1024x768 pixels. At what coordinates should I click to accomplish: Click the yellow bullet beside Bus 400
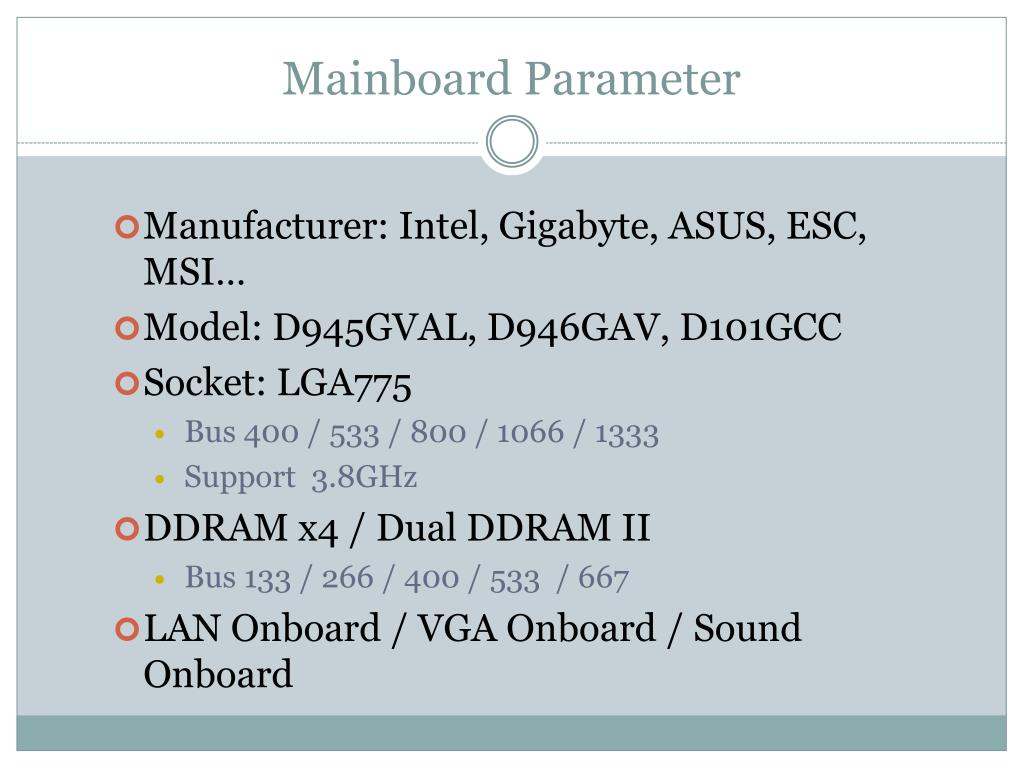click(160, 434)
